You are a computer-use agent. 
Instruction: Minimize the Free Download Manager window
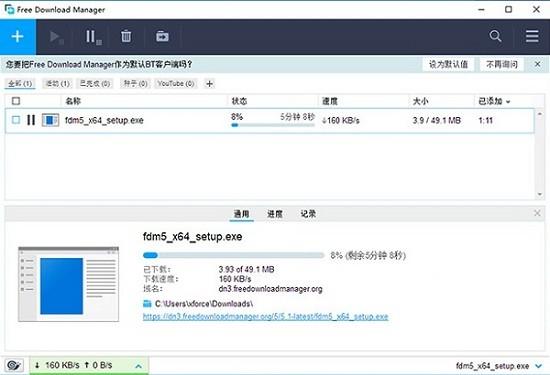click(481, 9)
